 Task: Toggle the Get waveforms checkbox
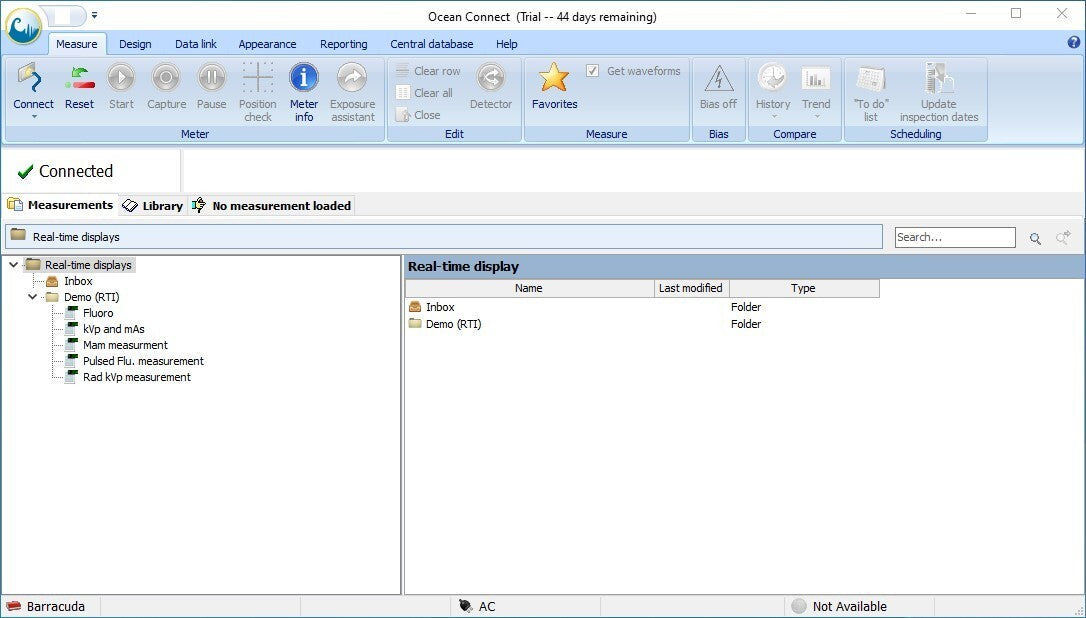tap(592, 71)
